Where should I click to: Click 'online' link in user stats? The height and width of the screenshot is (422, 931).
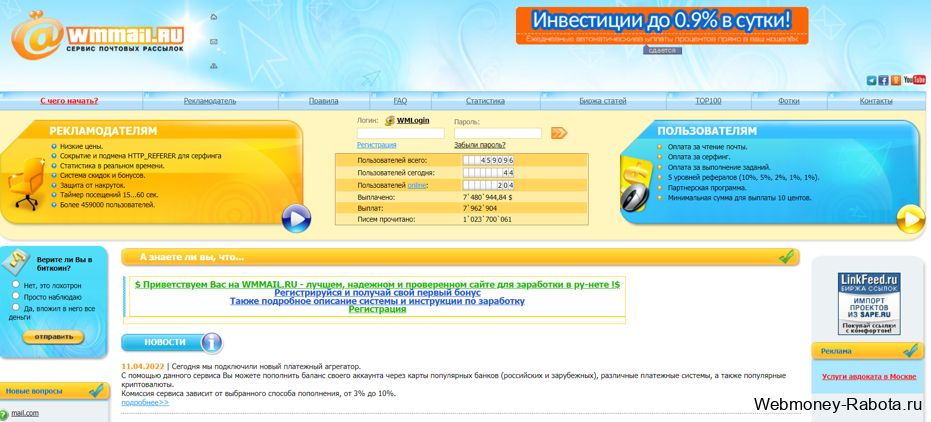[417, 186]
